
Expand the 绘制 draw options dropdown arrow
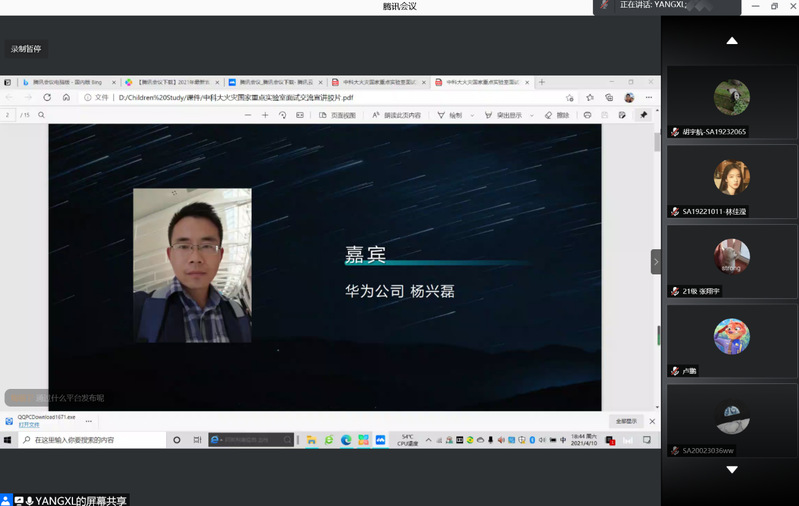(x=472, y=115)
